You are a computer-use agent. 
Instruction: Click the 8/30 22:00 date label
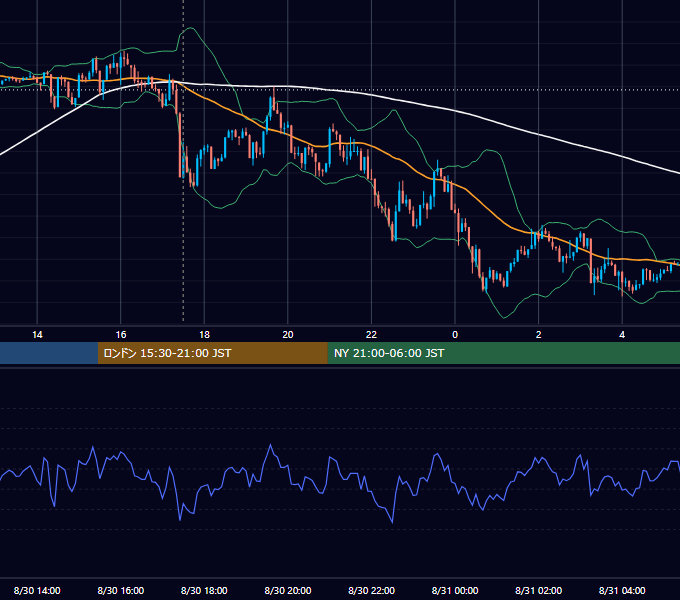tap(371, 590)
